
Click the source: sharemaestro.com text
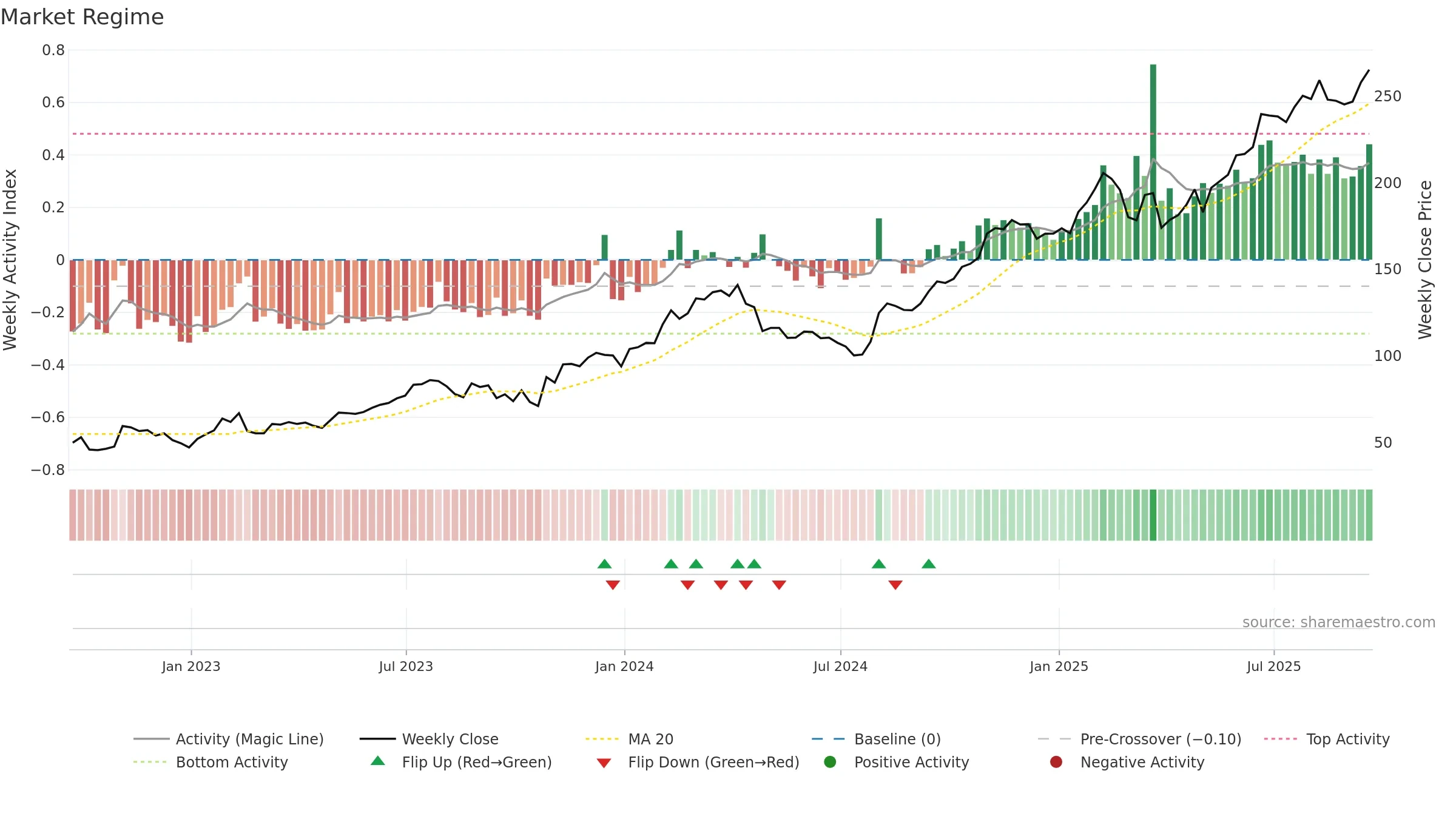coord(1338,622)
